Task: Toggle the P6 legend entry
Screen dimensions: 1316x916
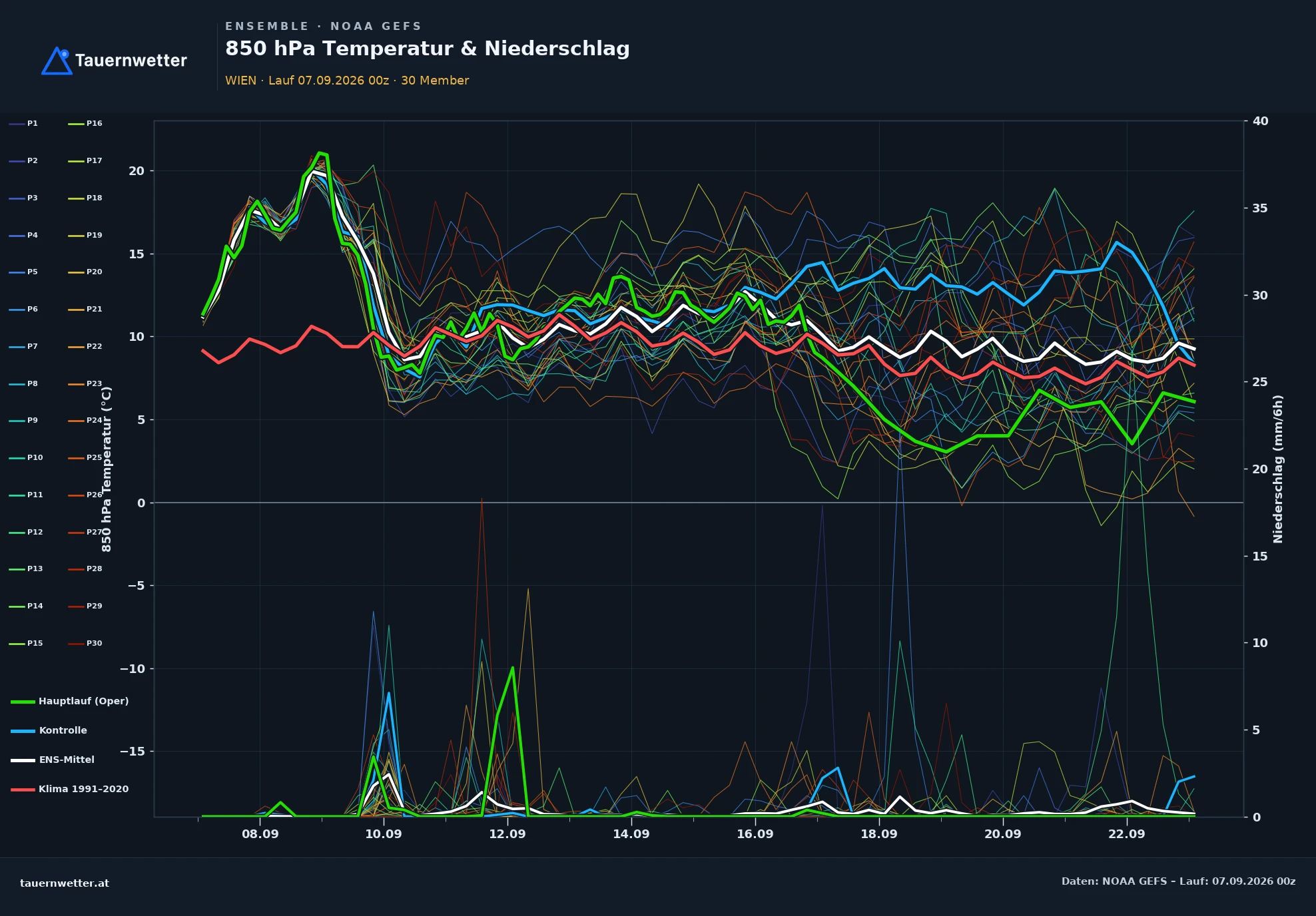Action: point(23,310)
